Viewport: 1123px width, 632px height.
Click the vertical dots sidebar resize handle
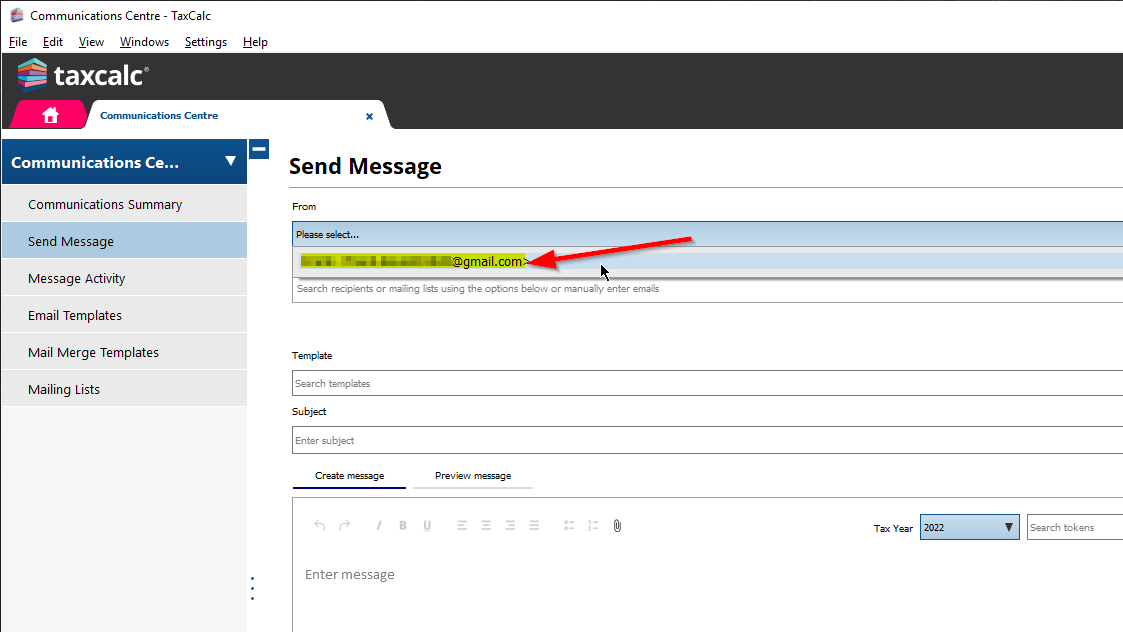252,588
